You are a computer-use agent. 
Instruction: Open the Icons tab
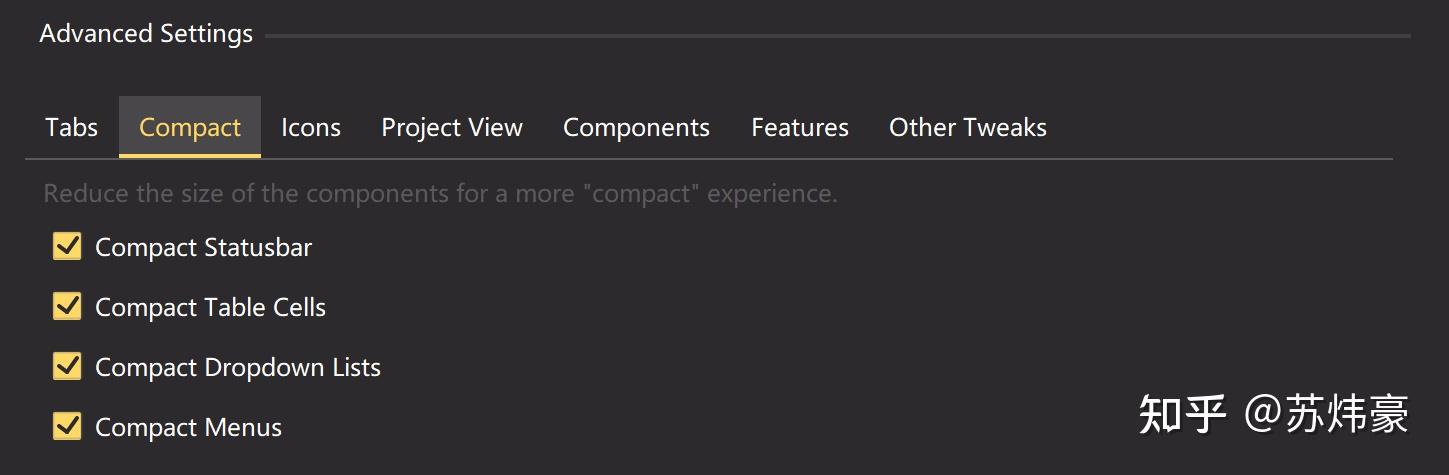click(311, 128)
